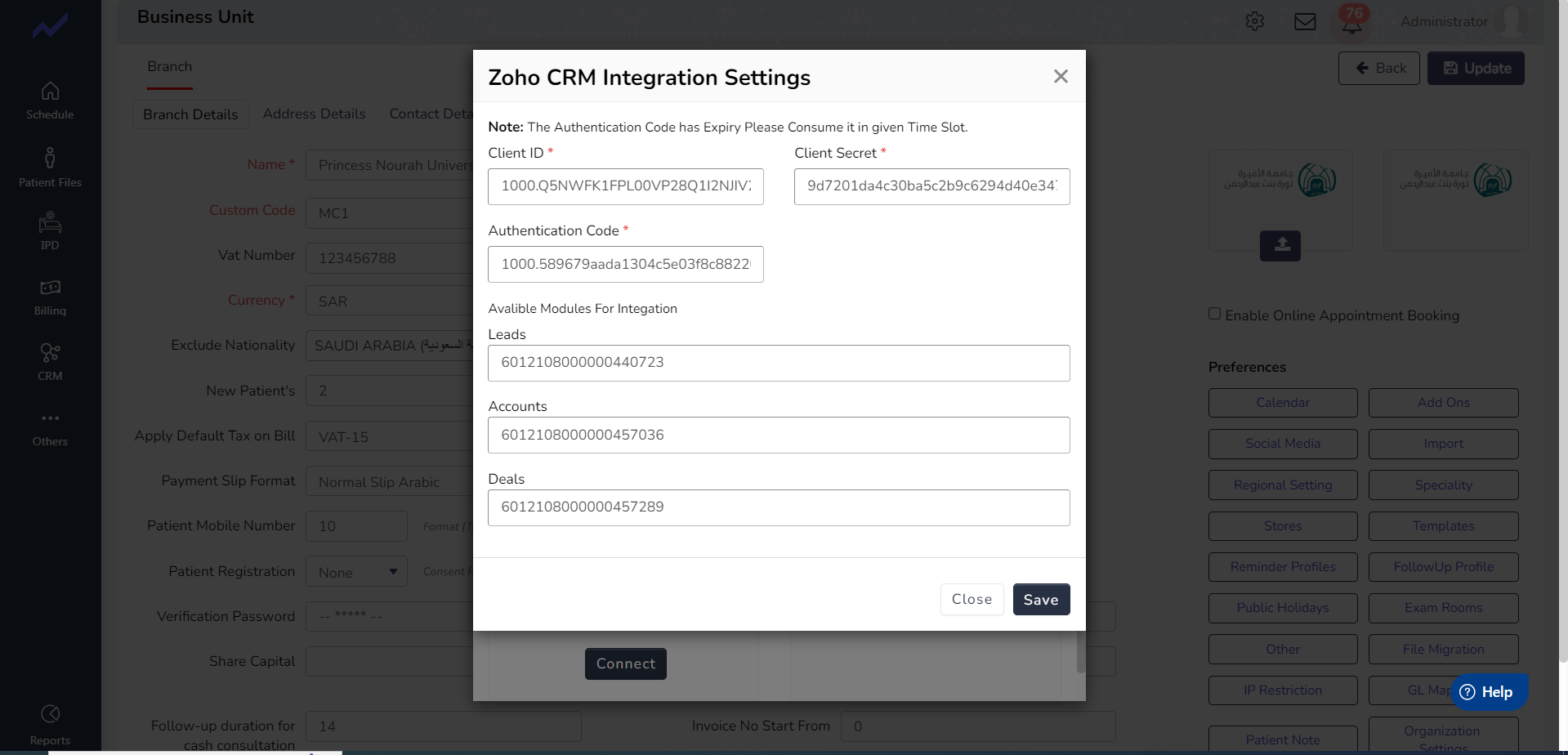Click the app logo at top left
Viewport: 1568px width, 755px height.
click(x=50, y=26)
